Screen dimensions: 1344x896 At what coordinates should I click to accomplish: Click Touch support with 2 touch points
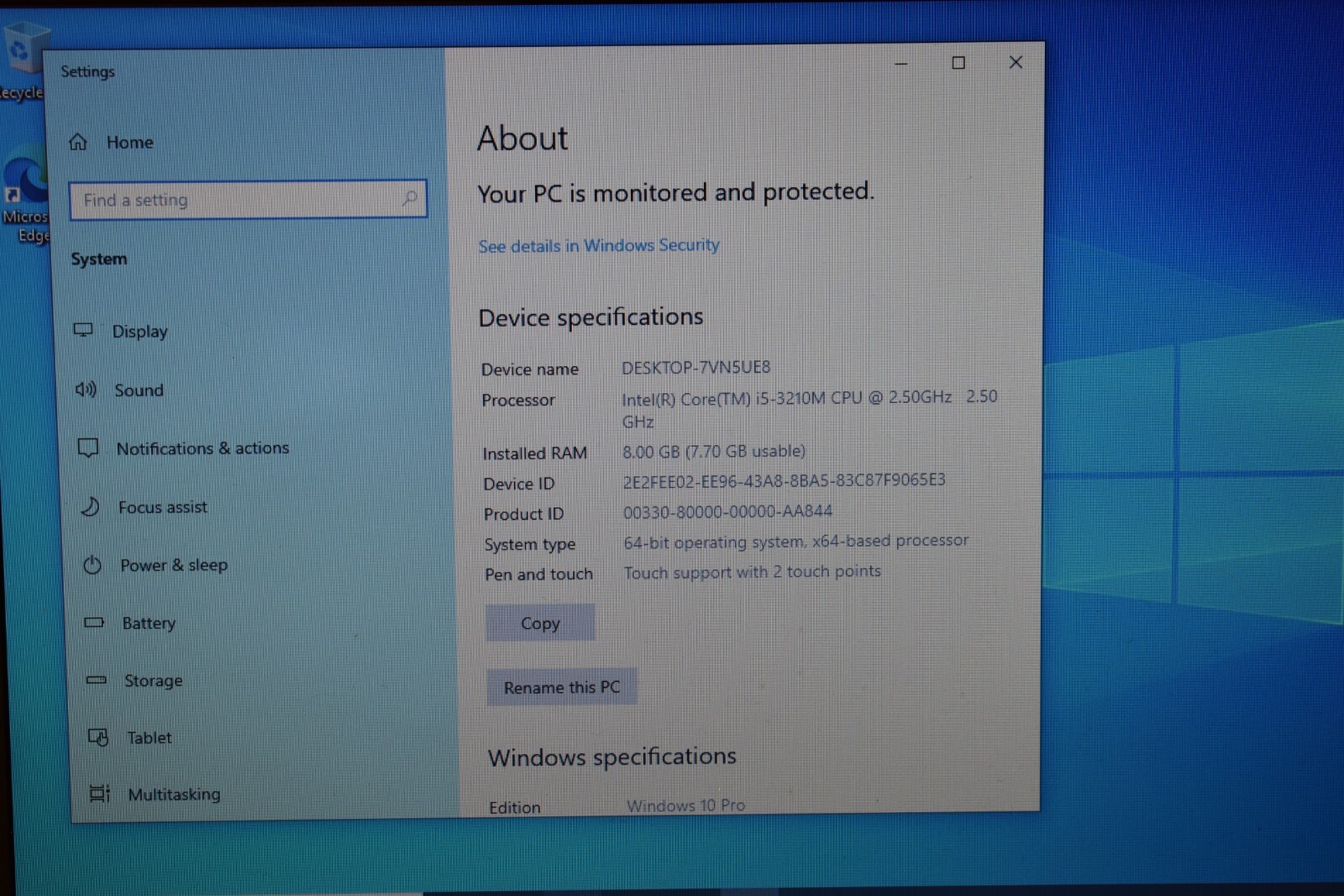coord(753,572)
